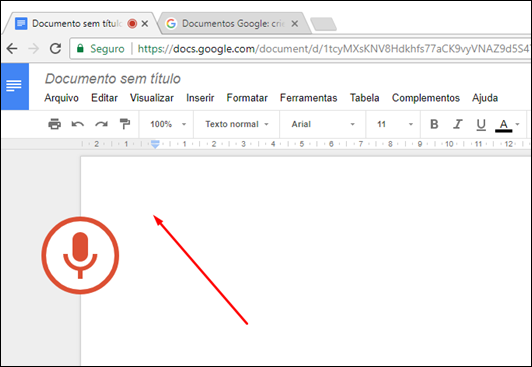The width and height of the screenshot is (532, 367).
Task: Open the Complementos menu
Action: (426, 98)
